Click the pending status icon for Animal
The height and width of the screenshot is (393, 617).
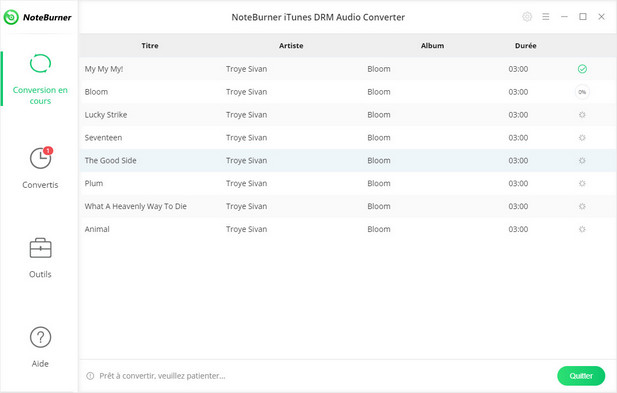tap(582, 229)
